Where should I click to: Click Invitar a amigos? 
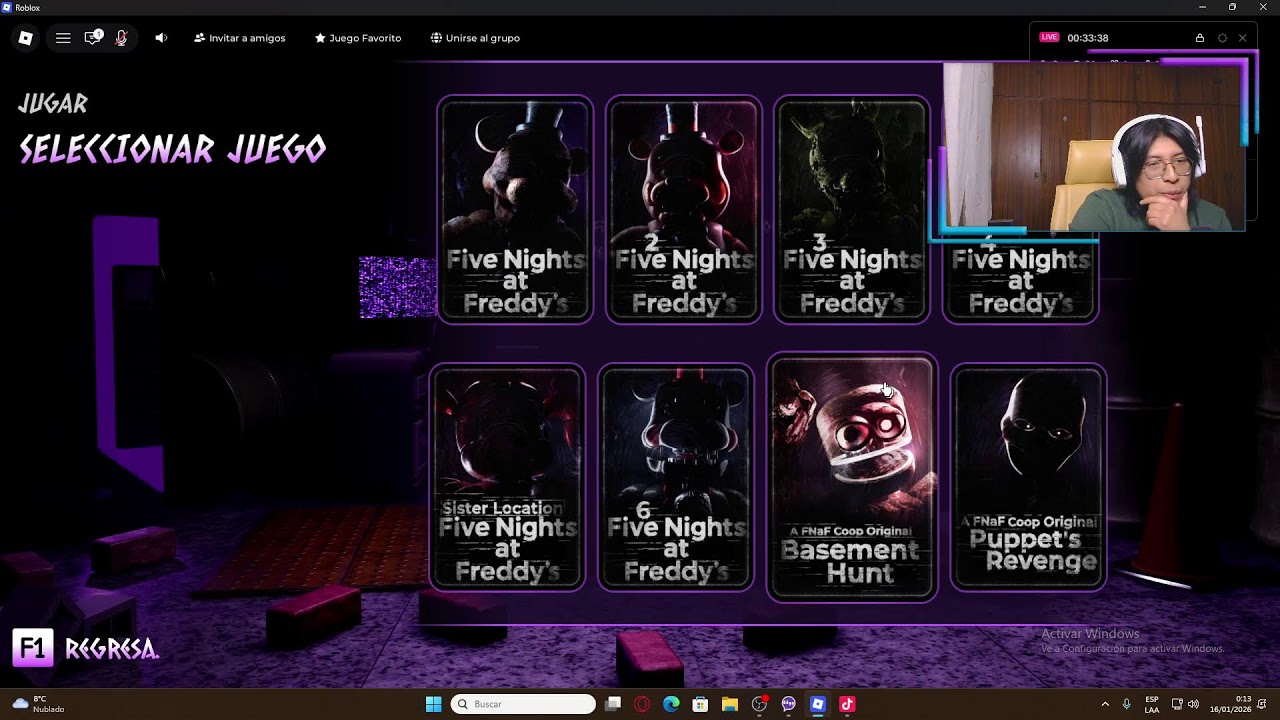click(240, 38)
